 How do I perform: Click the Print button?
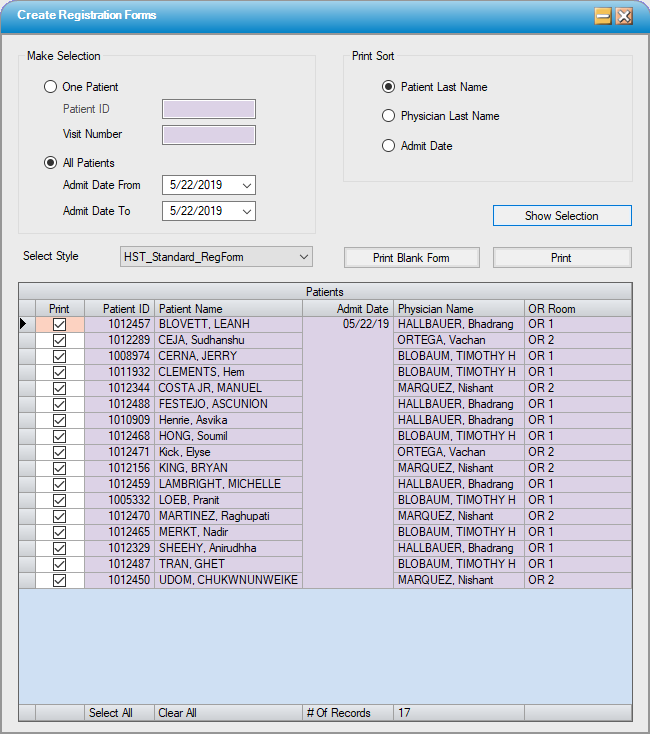click(x=562, y=258)
